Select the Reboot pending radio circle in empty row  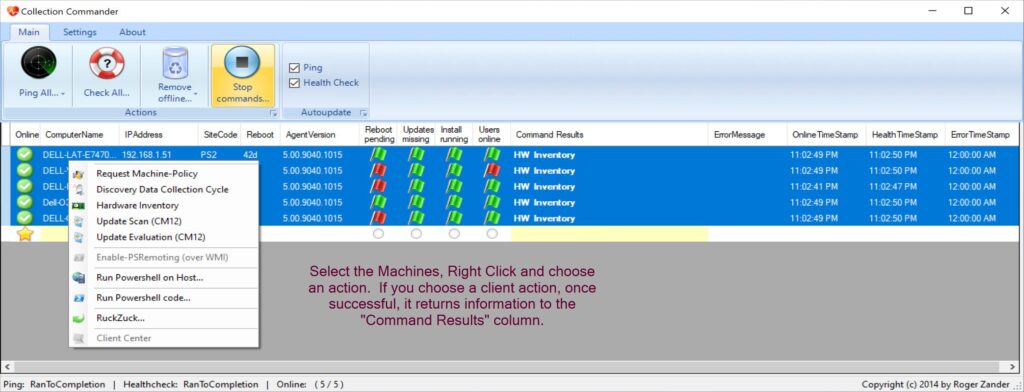click(x=378, y=234)
